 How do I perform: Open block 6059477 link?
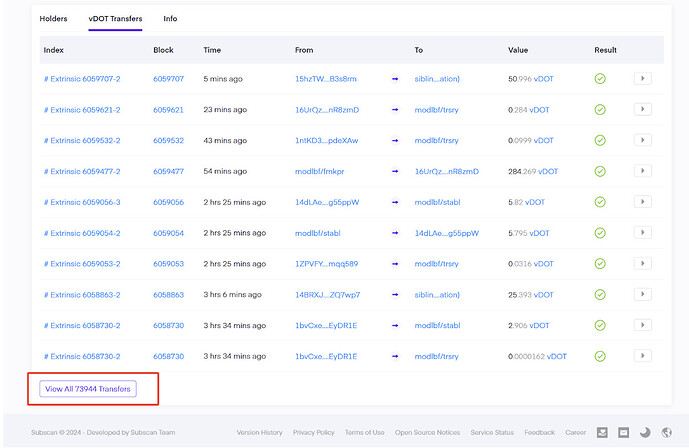[168, 171]
